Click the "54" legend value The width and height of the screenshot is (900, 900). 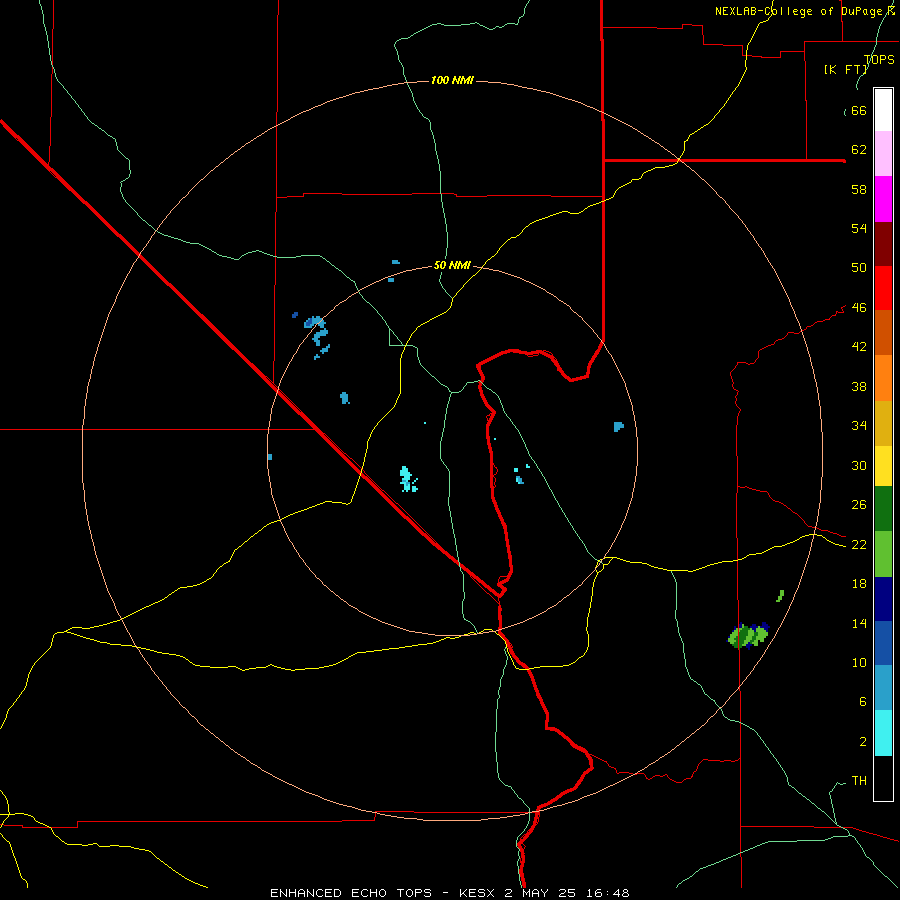pyautogui.click(x=859, y=228)
